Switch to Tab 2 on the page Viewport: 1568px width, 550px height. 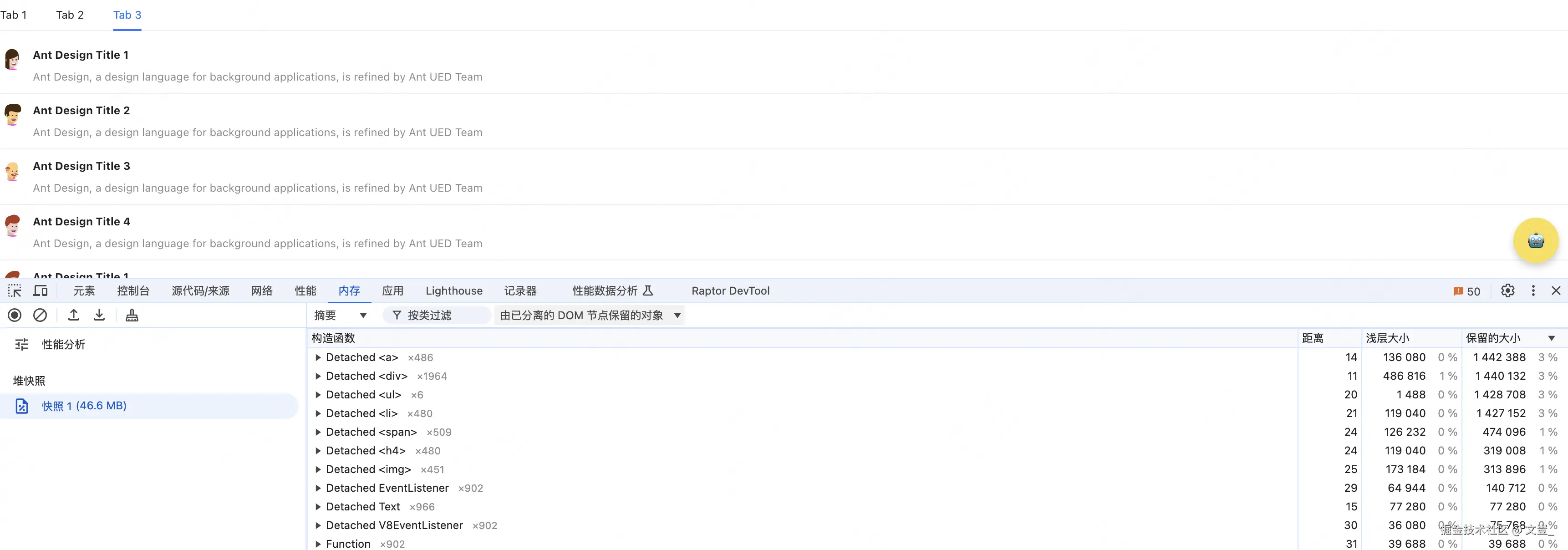pyautogui.click(x=69, y=15)
